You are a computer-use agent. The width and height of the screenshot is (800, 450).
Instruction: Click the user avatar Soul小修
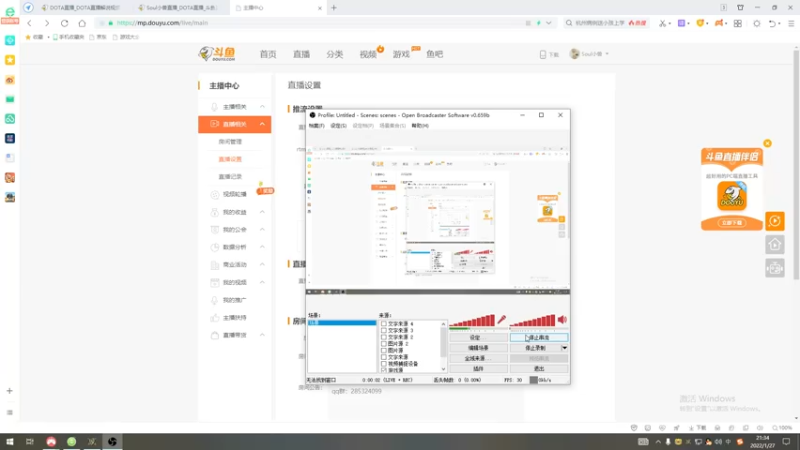[x=574, y=54]
